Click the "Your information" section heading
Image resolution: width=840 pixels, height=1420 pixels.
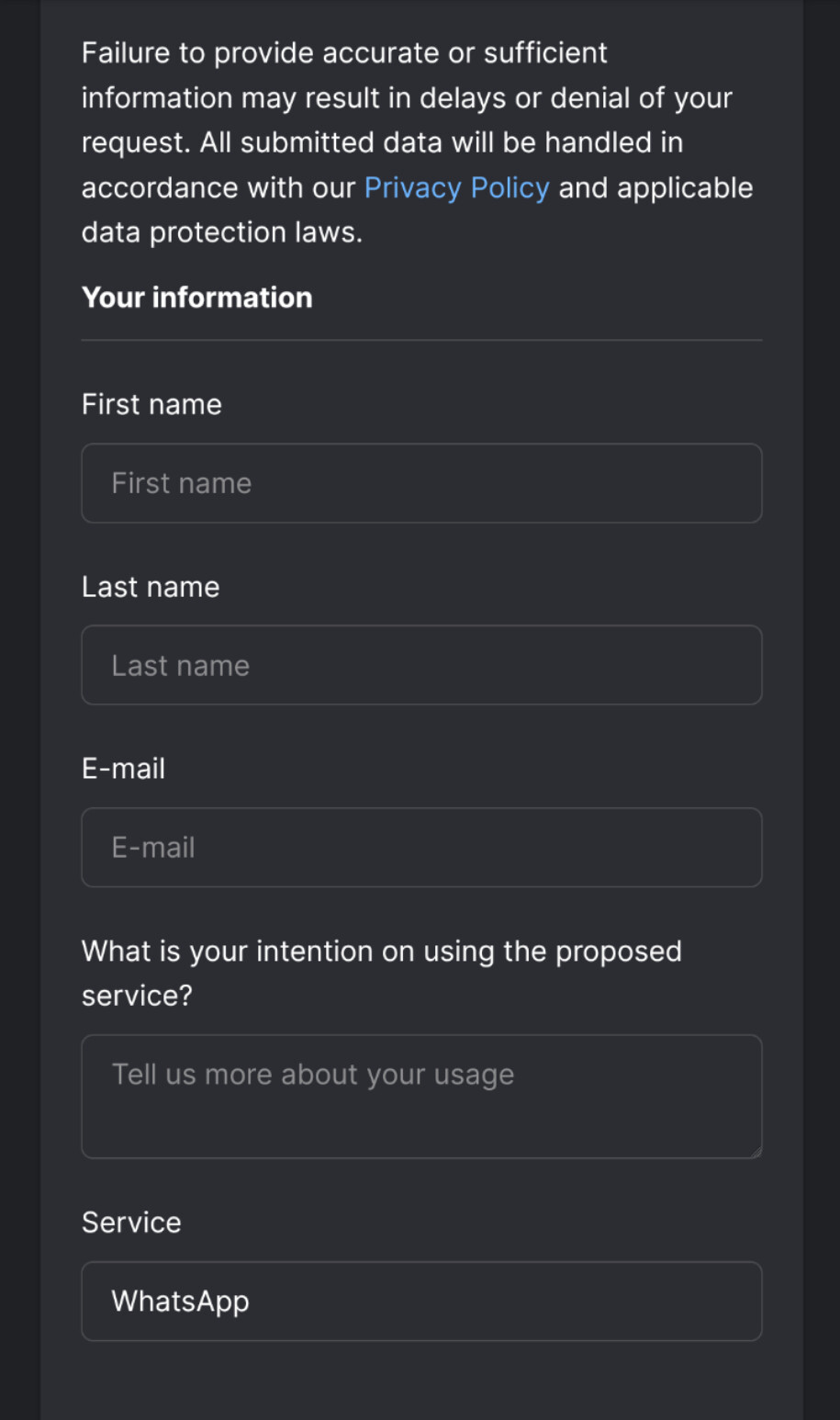tap(196, 298)
